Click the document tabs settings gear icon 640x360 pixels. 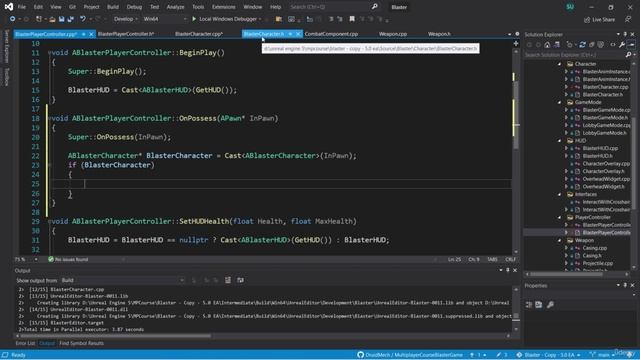point(517,34)
